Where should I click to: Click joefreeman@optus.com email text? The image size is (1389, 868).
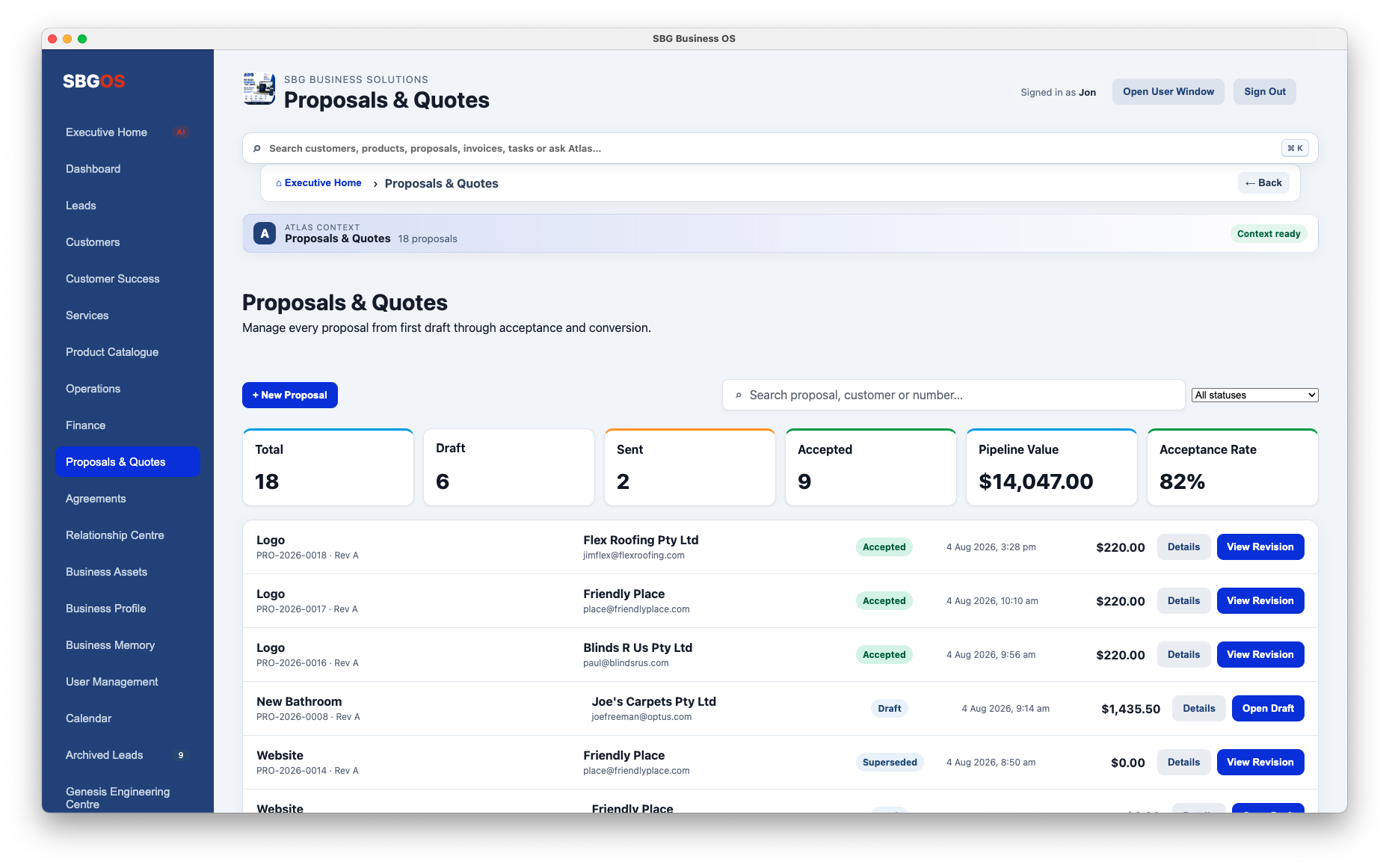641,717
